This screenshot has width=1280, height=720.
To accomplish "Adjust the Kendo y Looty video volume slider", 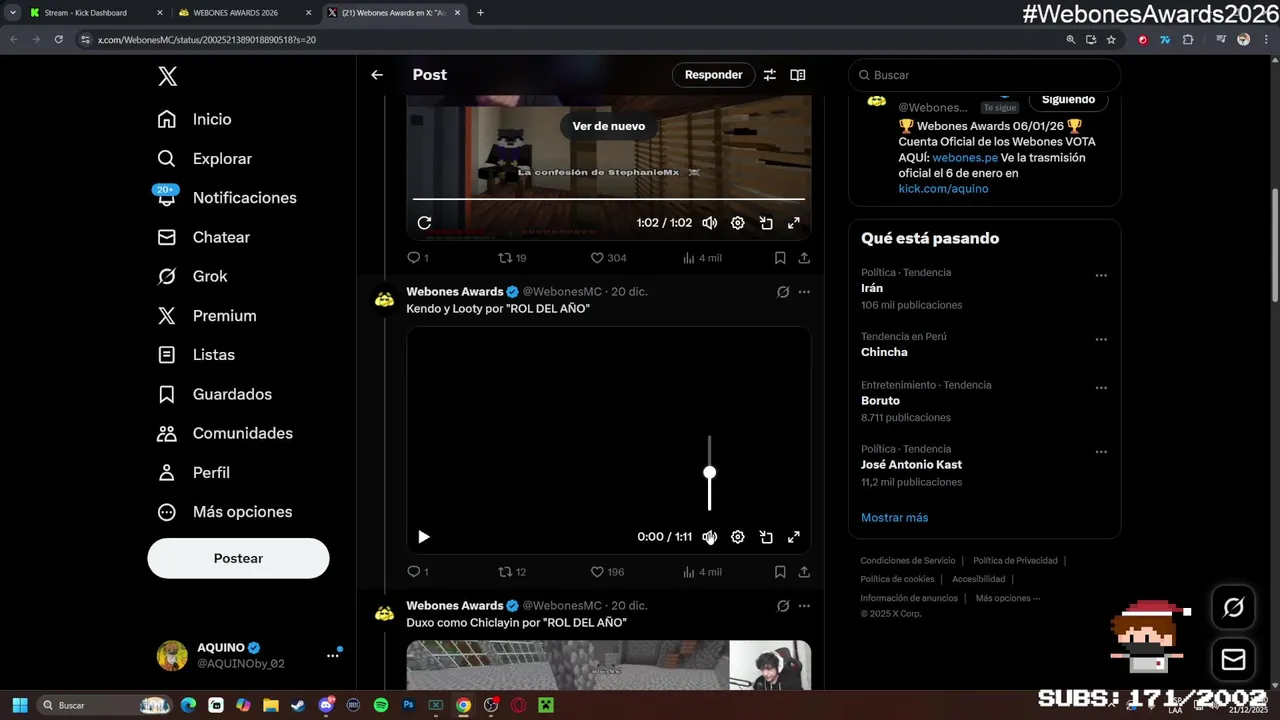I will click(x=710, y=473).
